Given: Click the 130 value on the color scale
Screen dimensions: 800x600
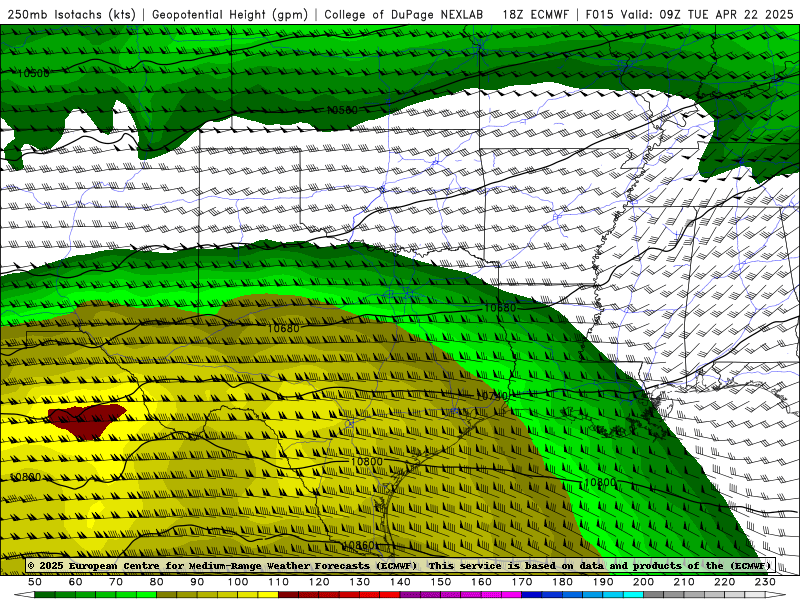Looking at the screenshot, I should pos(360,582).
